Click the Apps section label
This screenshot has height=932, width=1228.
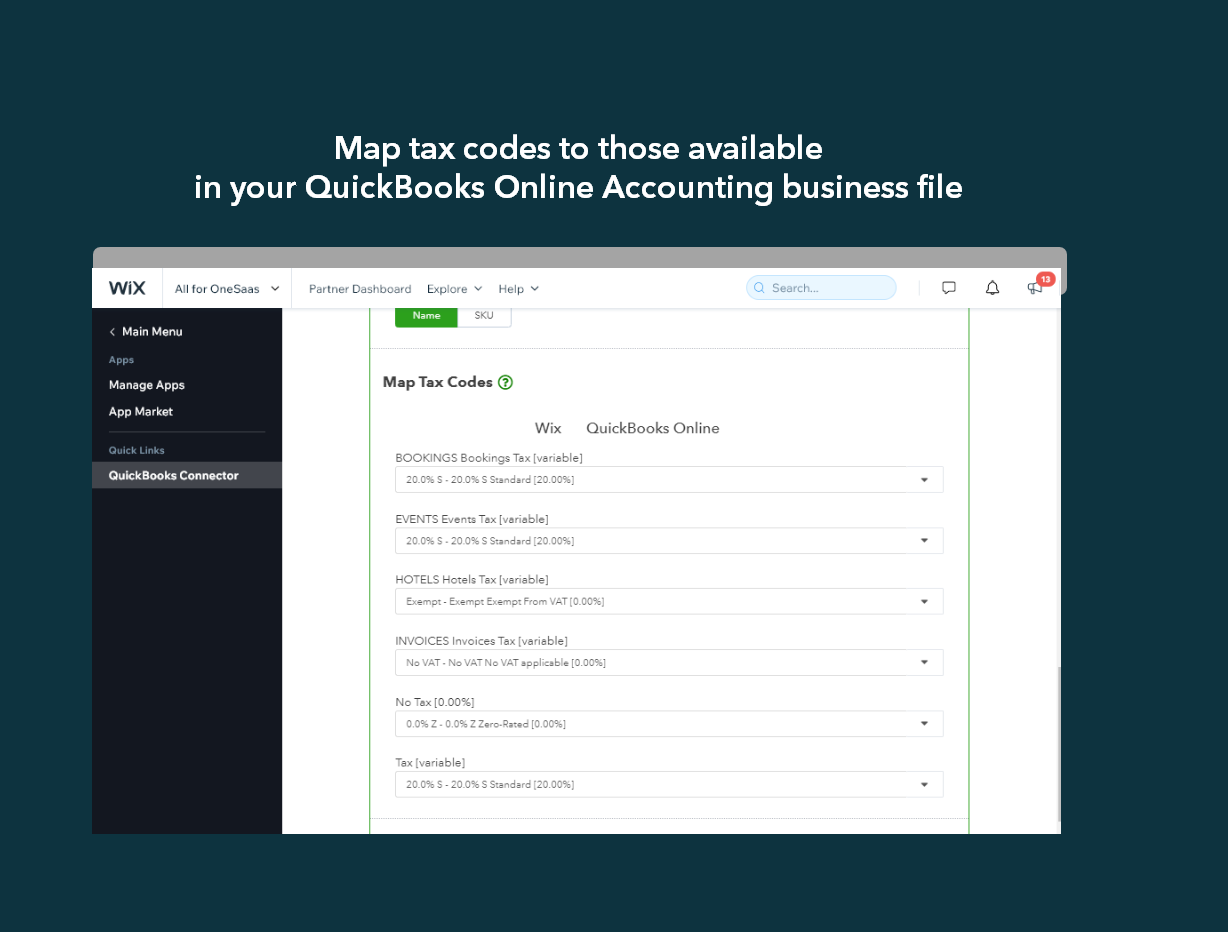click(x=121, y=360)
